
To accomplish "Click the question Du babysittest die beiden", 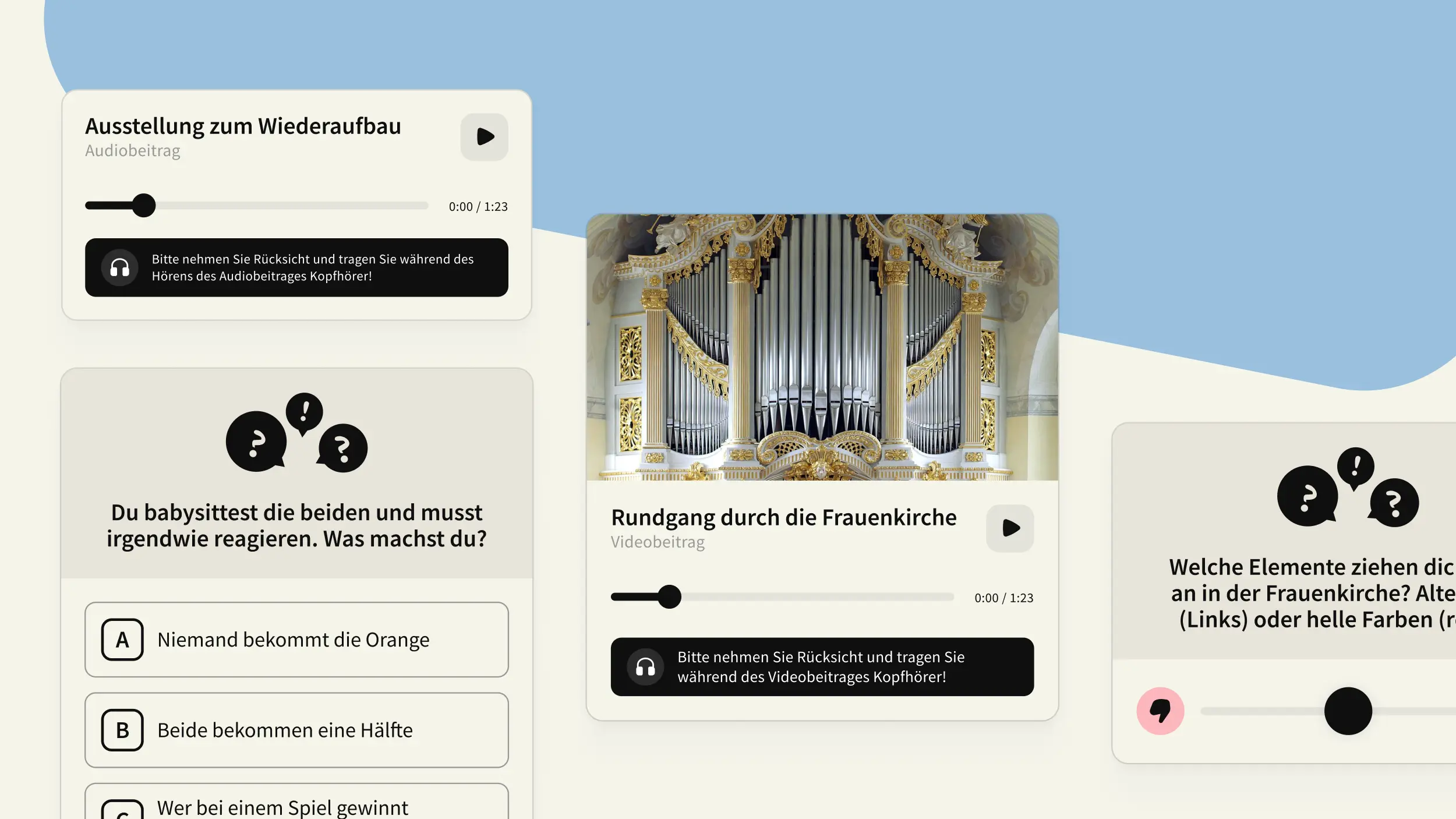I will 296,525.
